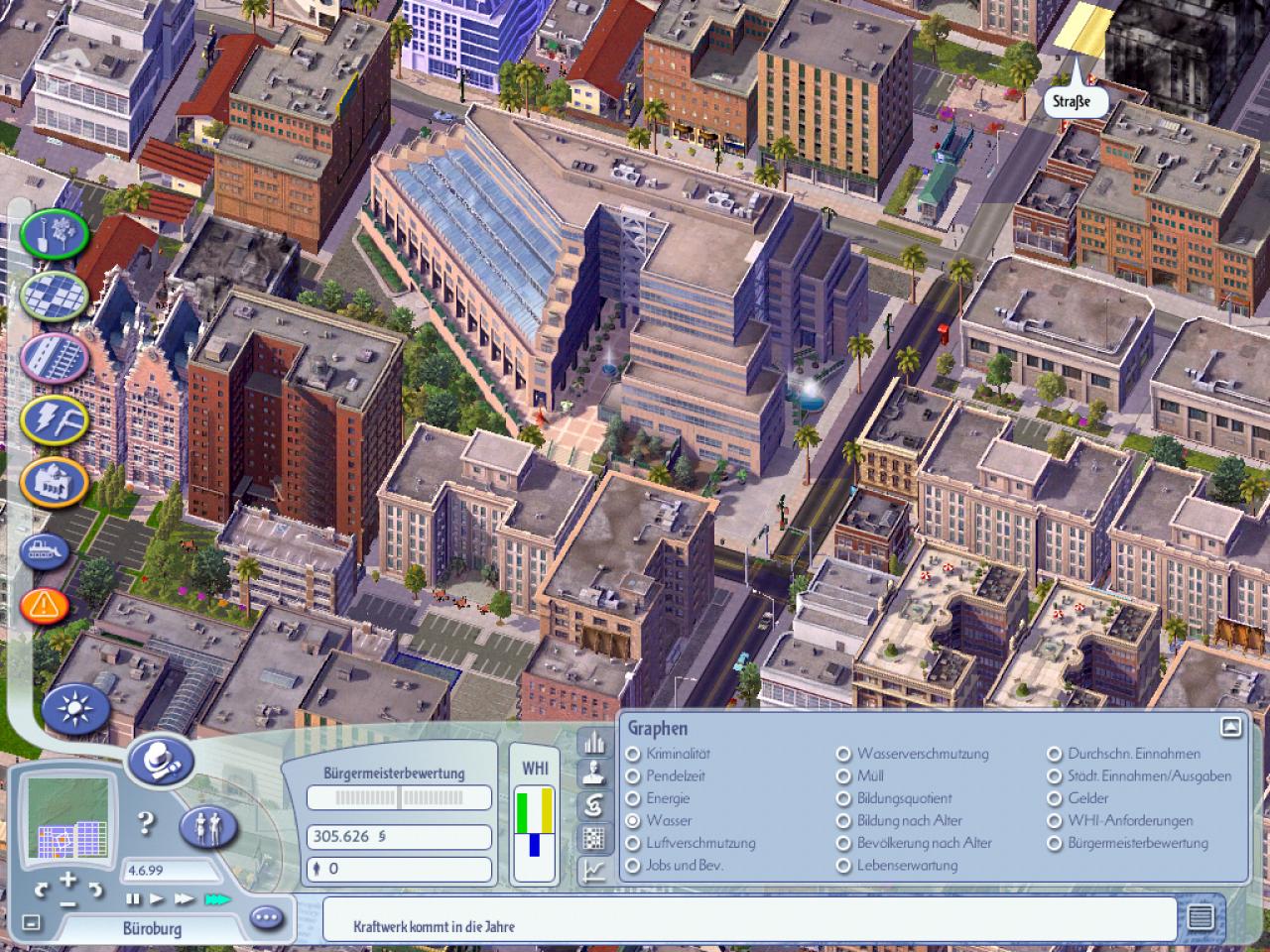Open the utilities tools menu
Viewport: 1270px width, 952px height.
pyautogui.click(x=54, y=419)
